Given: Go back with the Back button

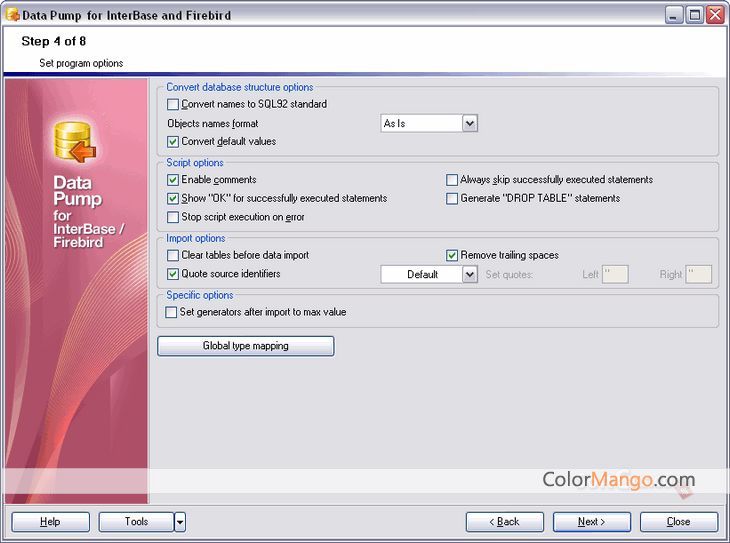Looking at the screenshot, I should pos(505,522).
